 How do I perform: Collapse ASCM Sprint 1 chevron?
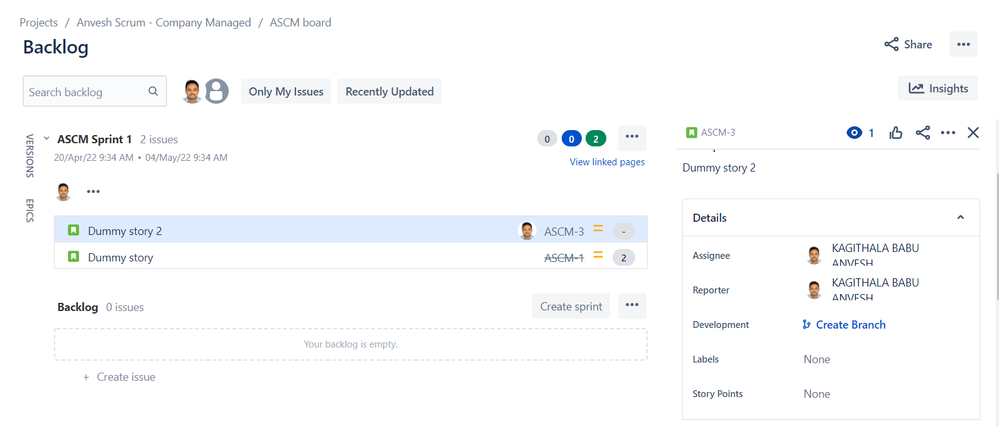click(47, 138)
